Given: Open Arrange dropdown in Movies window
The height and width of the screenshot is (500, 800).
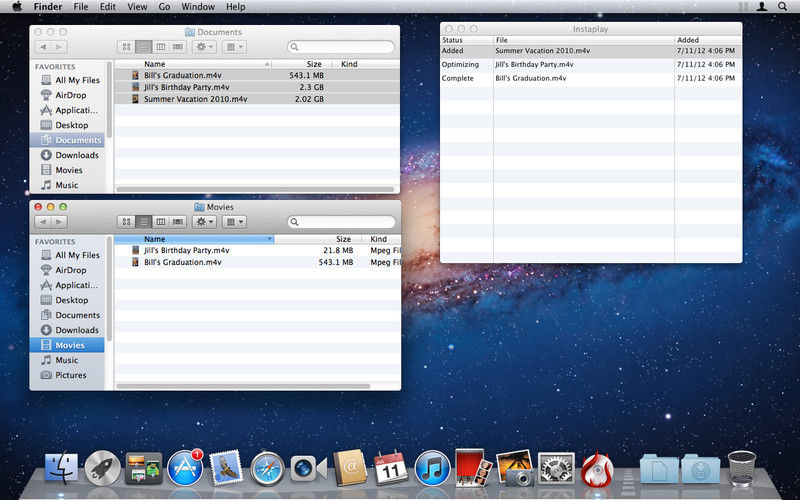Looking at the screenshot, I should 235,222.
